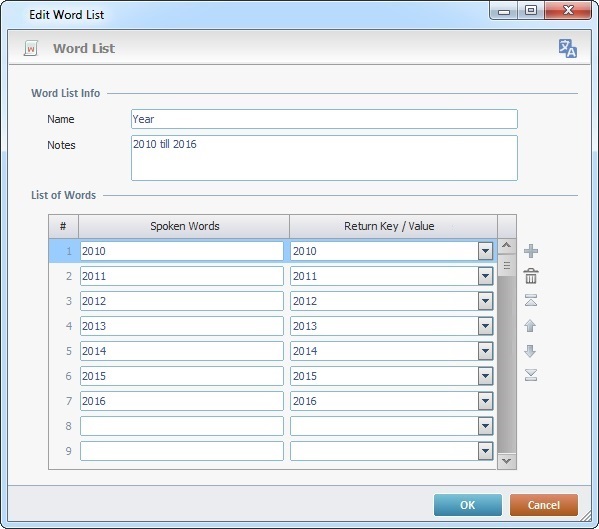The image size is (599, 529).
Task: Click the add row plus icon
Action: click(x=531, y=251)
